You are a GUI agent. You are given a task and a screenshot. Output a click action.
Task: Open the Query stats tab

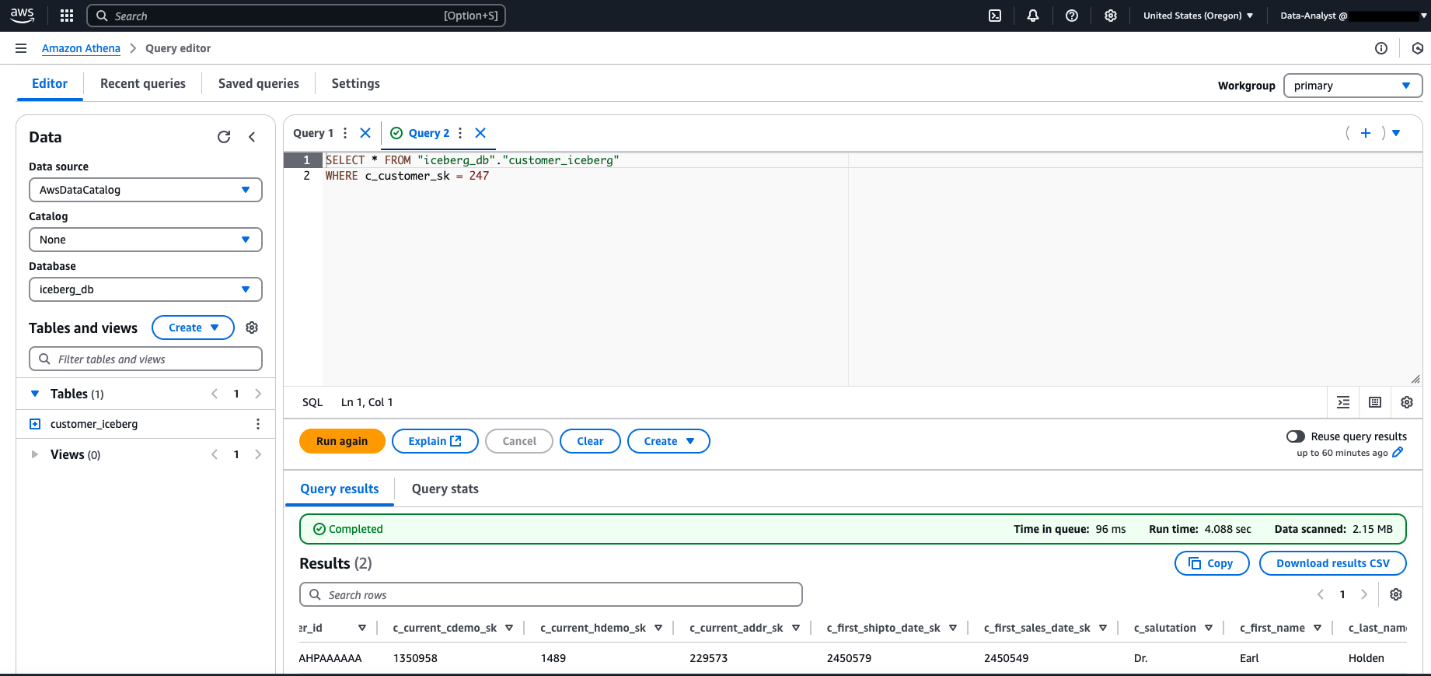[x=445, y=489]
